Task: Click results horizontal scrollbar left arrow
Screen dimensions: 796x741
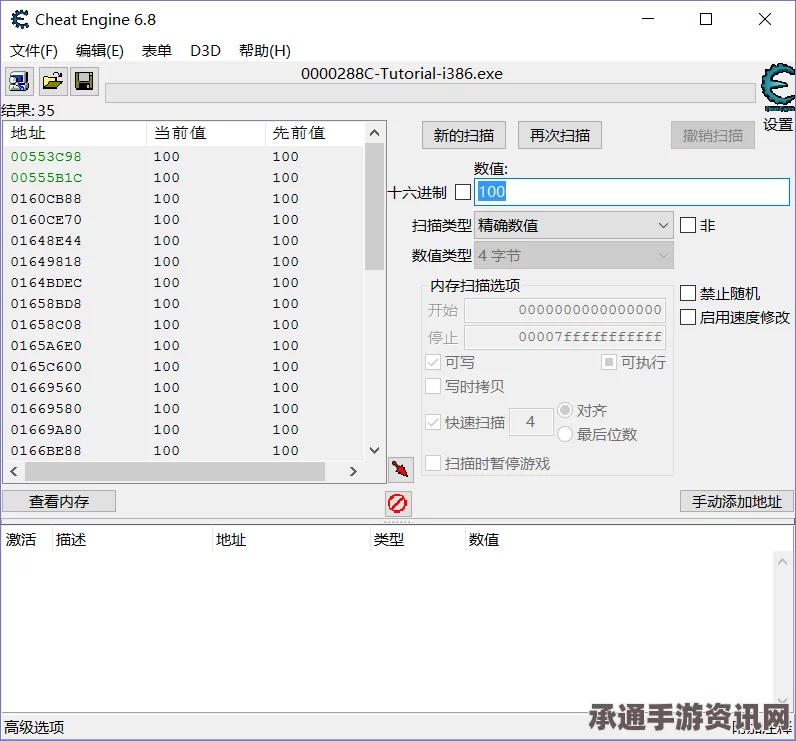Action: point(14,471)
